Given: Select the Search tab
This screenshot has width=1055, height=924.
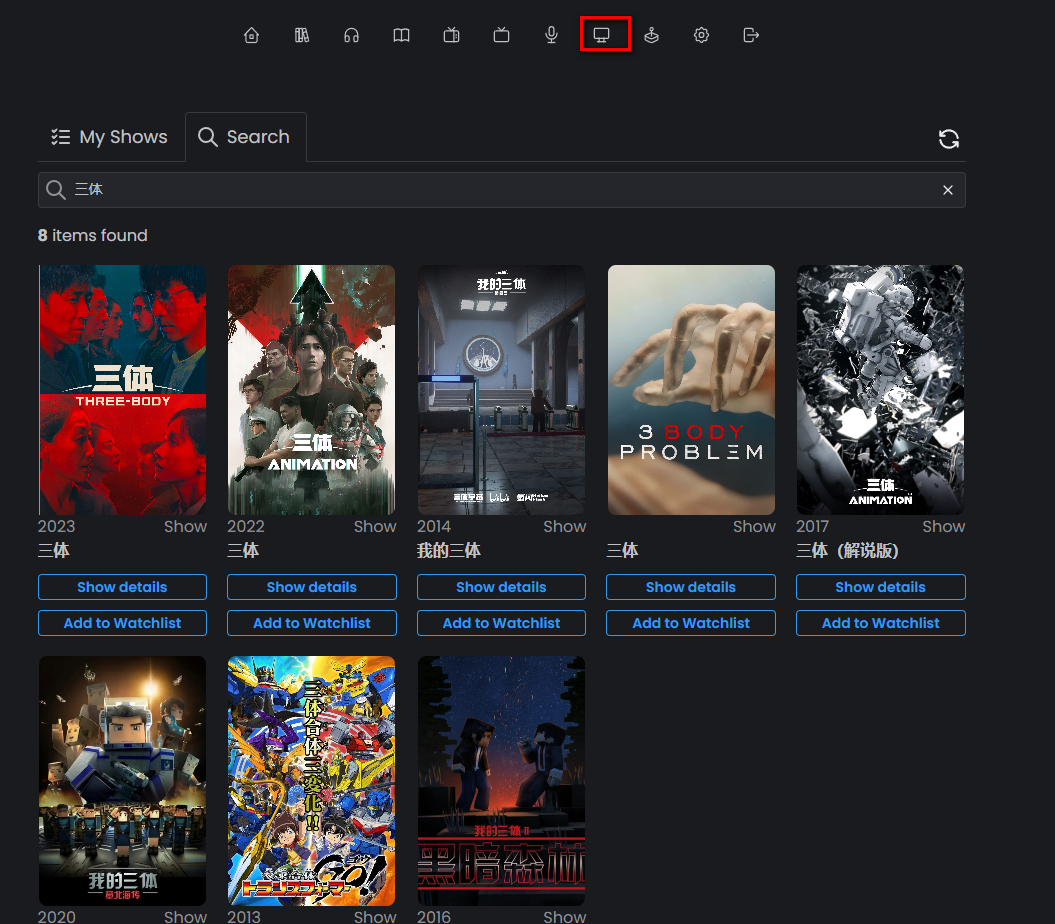Looking at the screenshot, I should [245, 137].
